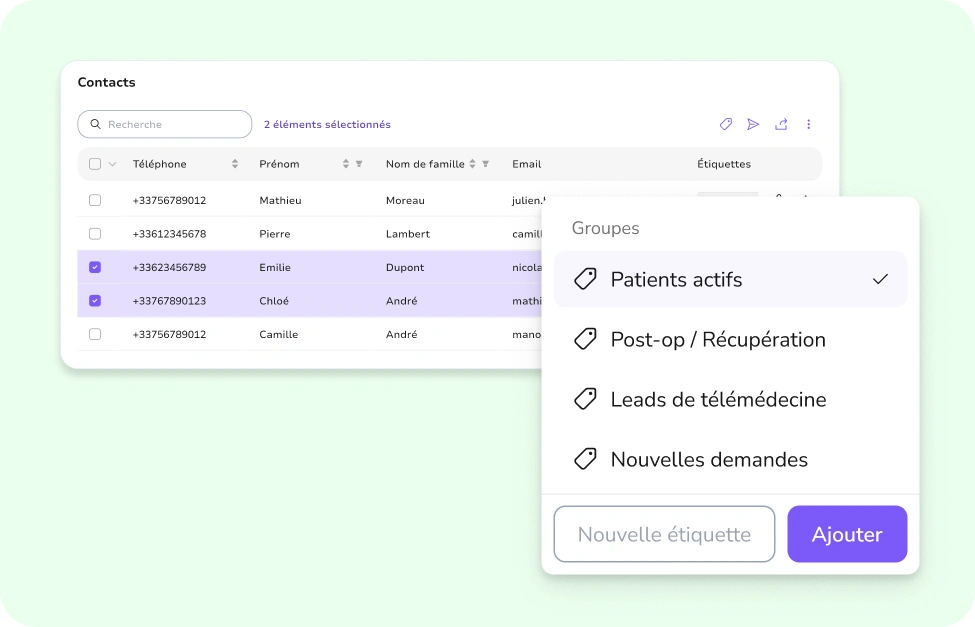Viewport: 975px width, 627px height.
Task: Click the filter icon on the Prénom column
Action: coord(359,164)
